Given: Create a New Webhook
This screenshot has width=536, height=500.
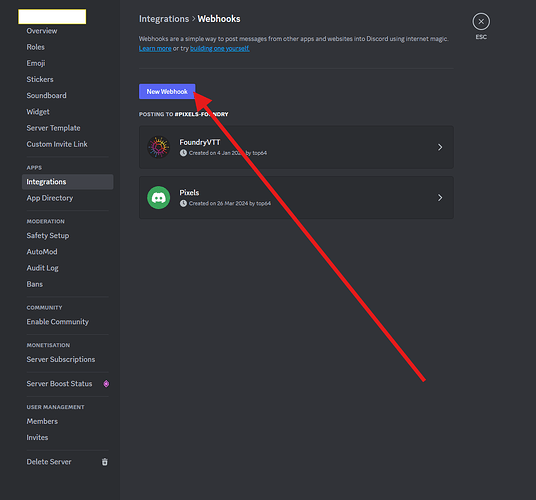Looking at the screenshot, I should point(167,92).
